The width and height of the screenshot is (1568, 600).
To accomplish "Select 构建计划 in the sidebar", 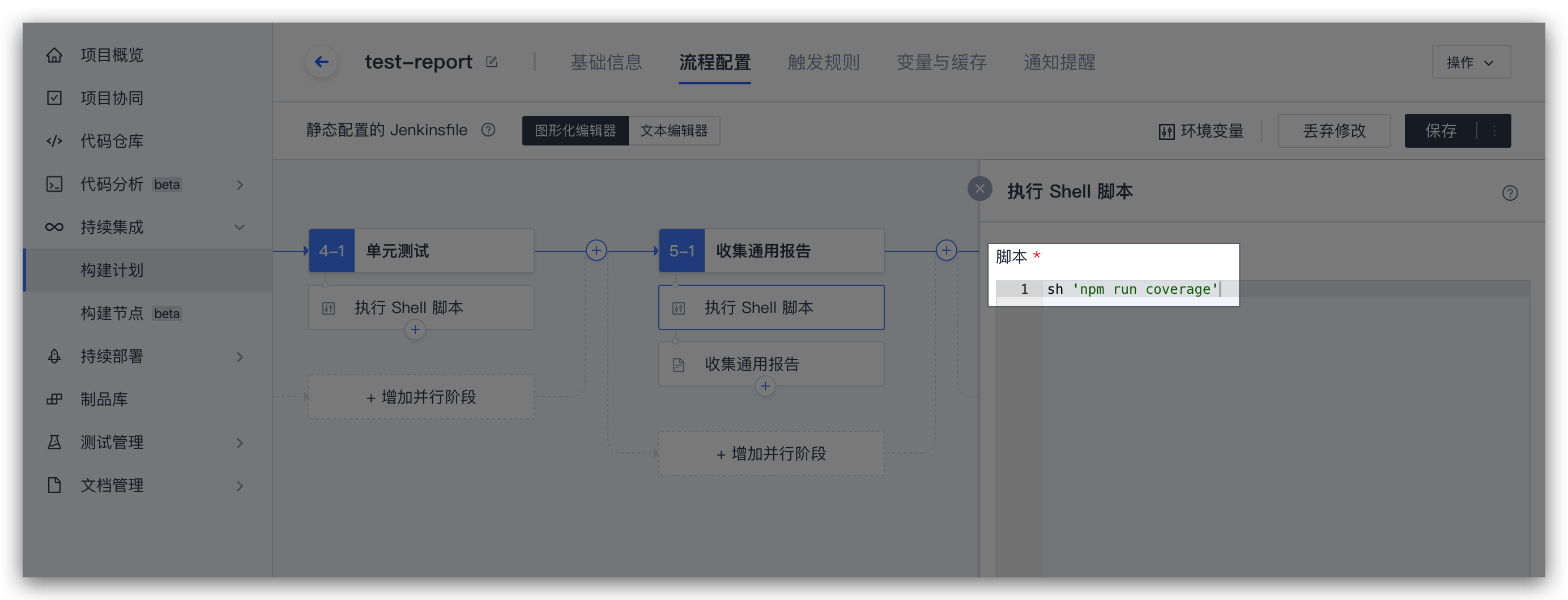I will point(147,270).
